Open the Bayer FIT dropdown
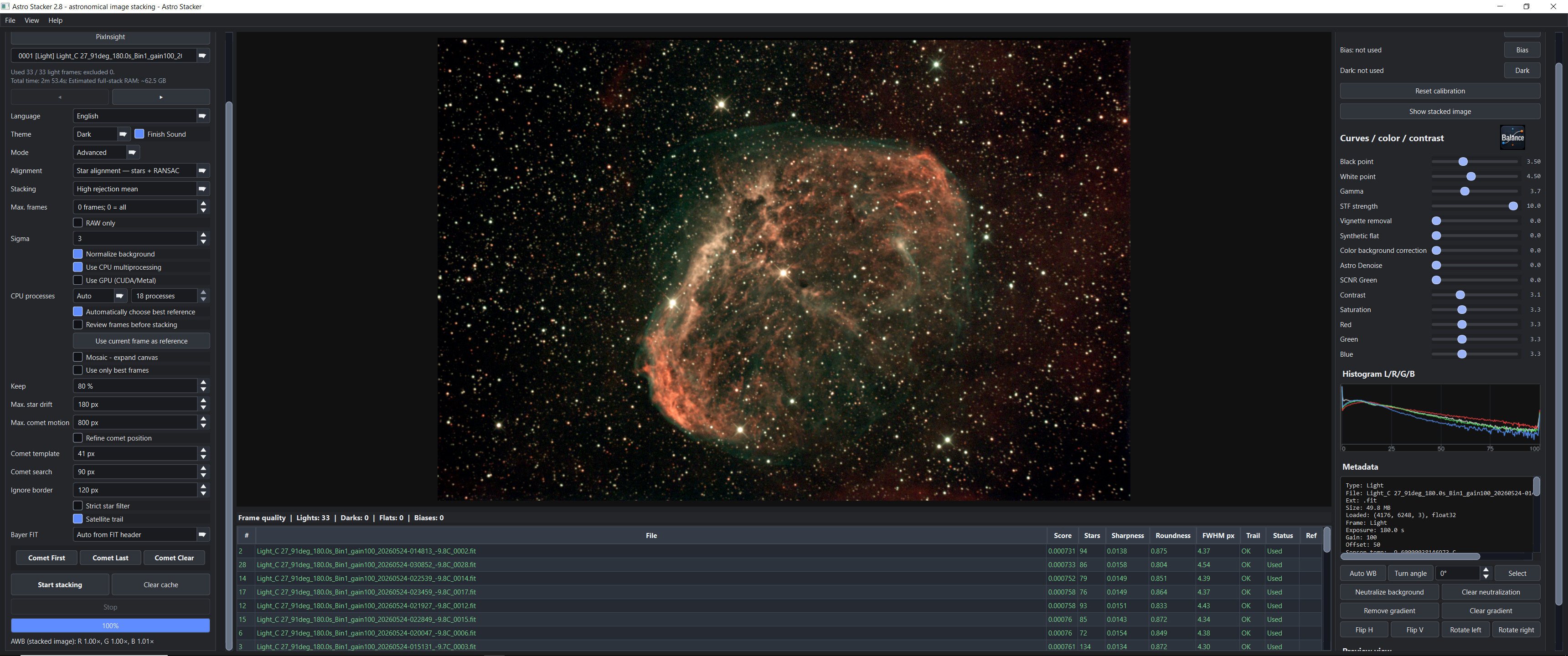 [x=142, y=535]
